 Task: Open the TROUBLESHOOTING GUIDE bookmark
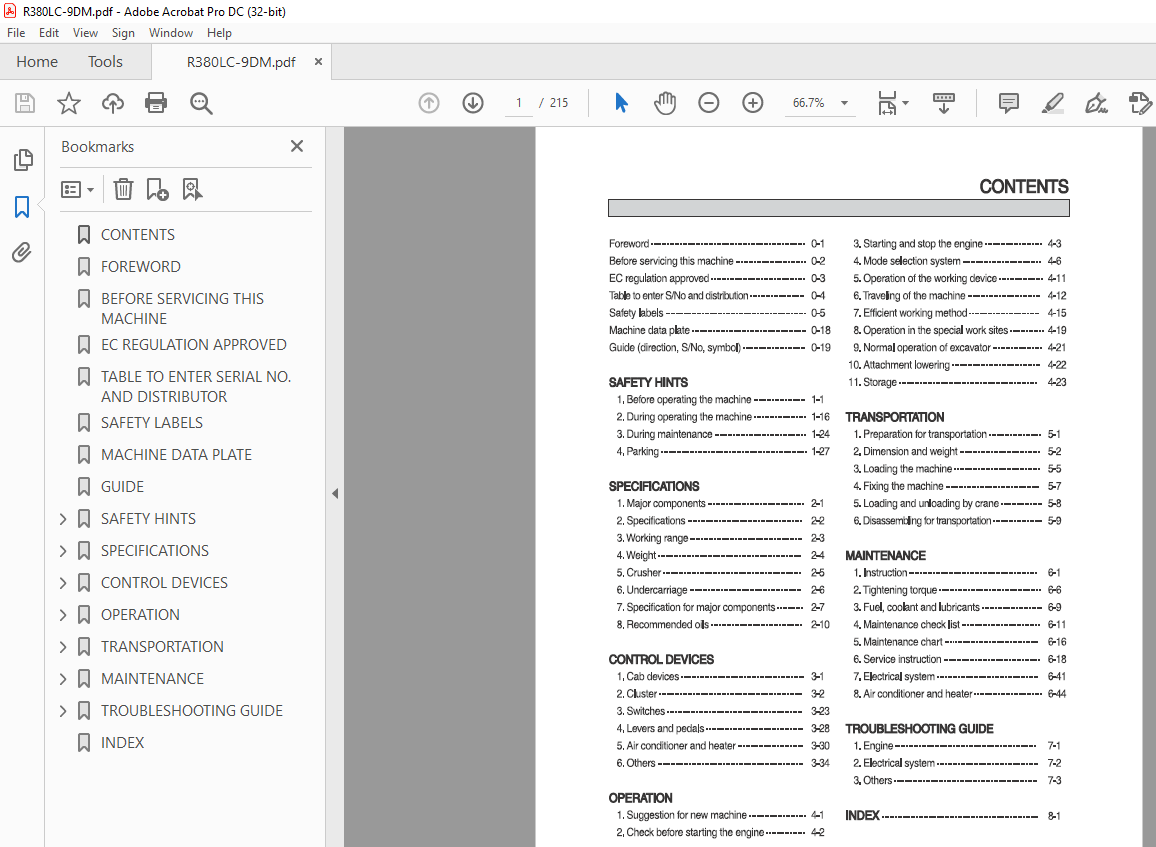tap(192, 711)
